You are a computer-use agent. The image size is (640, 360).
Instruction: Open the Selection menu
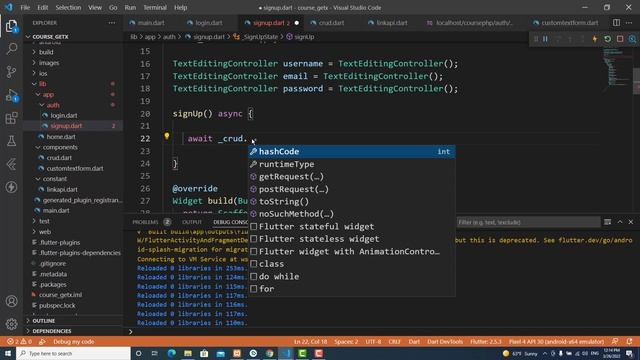pos(68,7)
